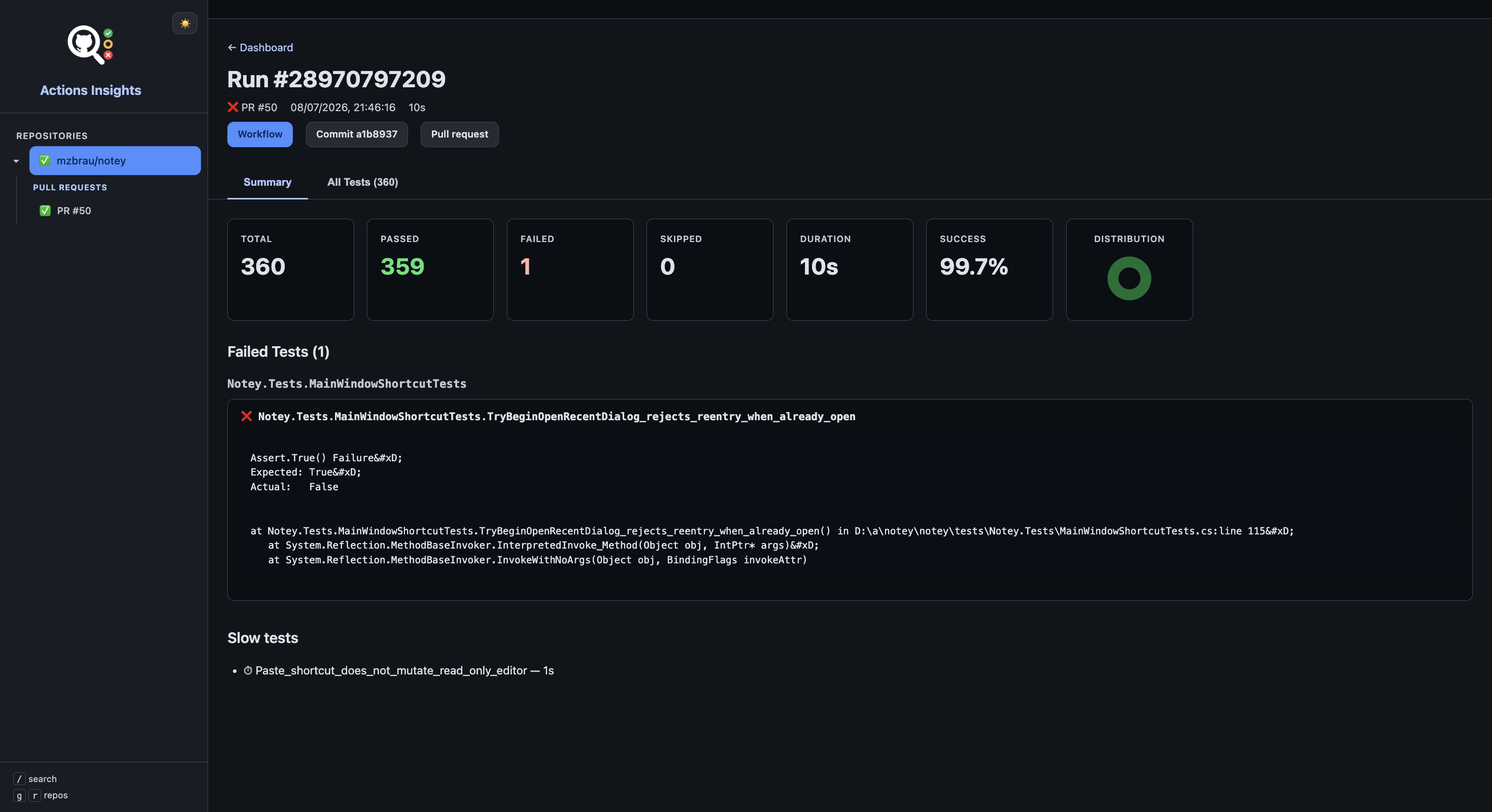
Task: Open the Workflow button
Action: click(260, 134)
